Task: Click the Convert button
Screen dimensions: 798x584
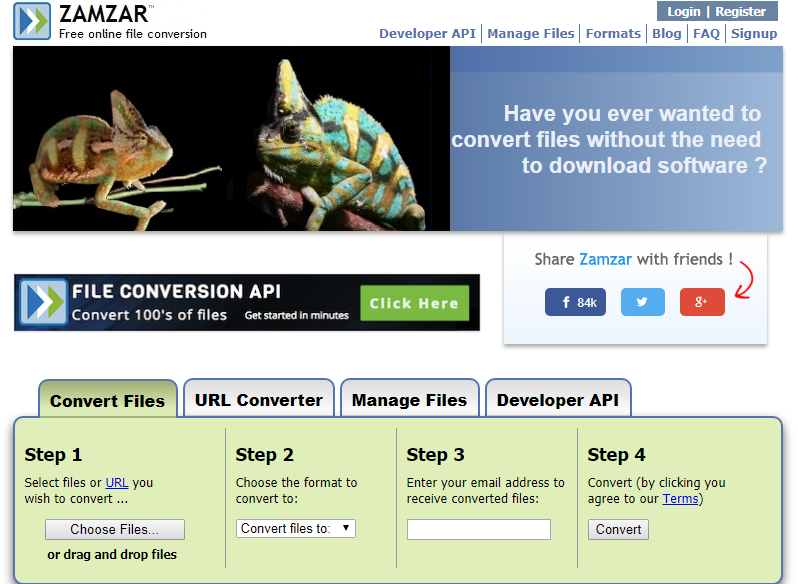Action: pos(618,529)
